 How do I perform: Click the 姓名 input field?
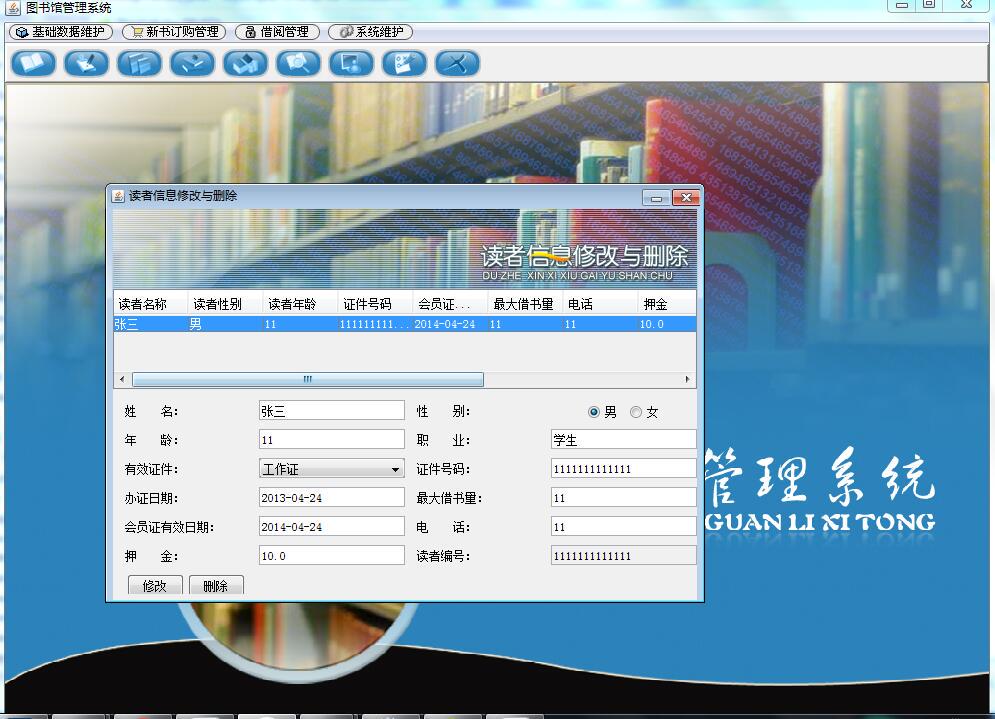point(332,411)
